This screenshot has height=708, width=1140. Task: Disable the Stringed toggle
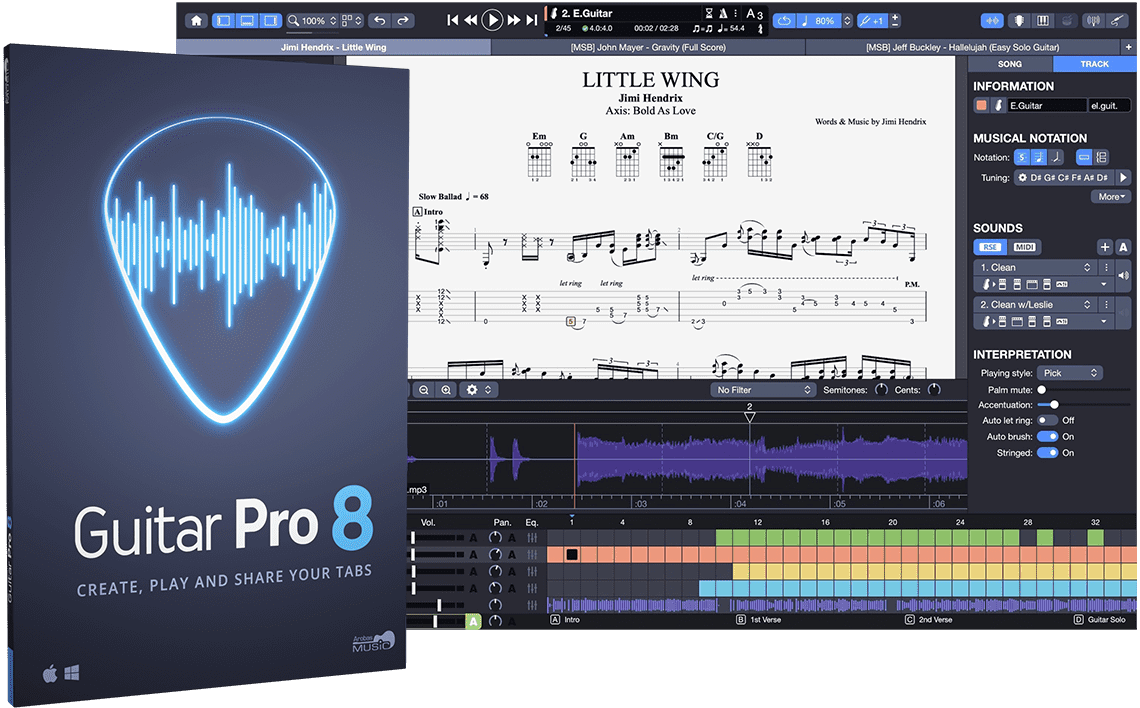(x=1047, y=453)
